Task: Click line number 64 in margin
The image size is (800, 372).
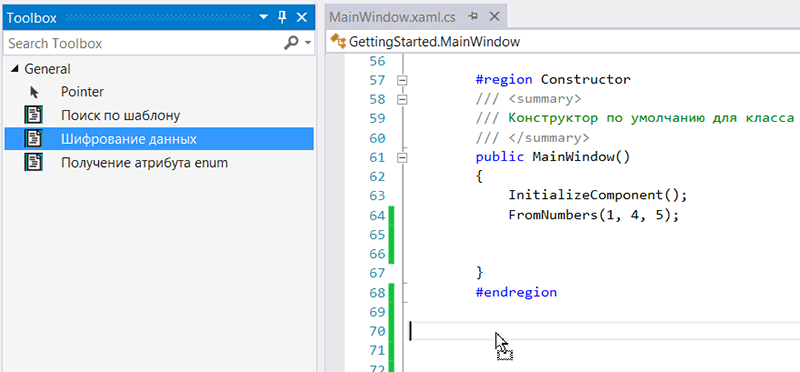Action: click(x=377, y=216)
